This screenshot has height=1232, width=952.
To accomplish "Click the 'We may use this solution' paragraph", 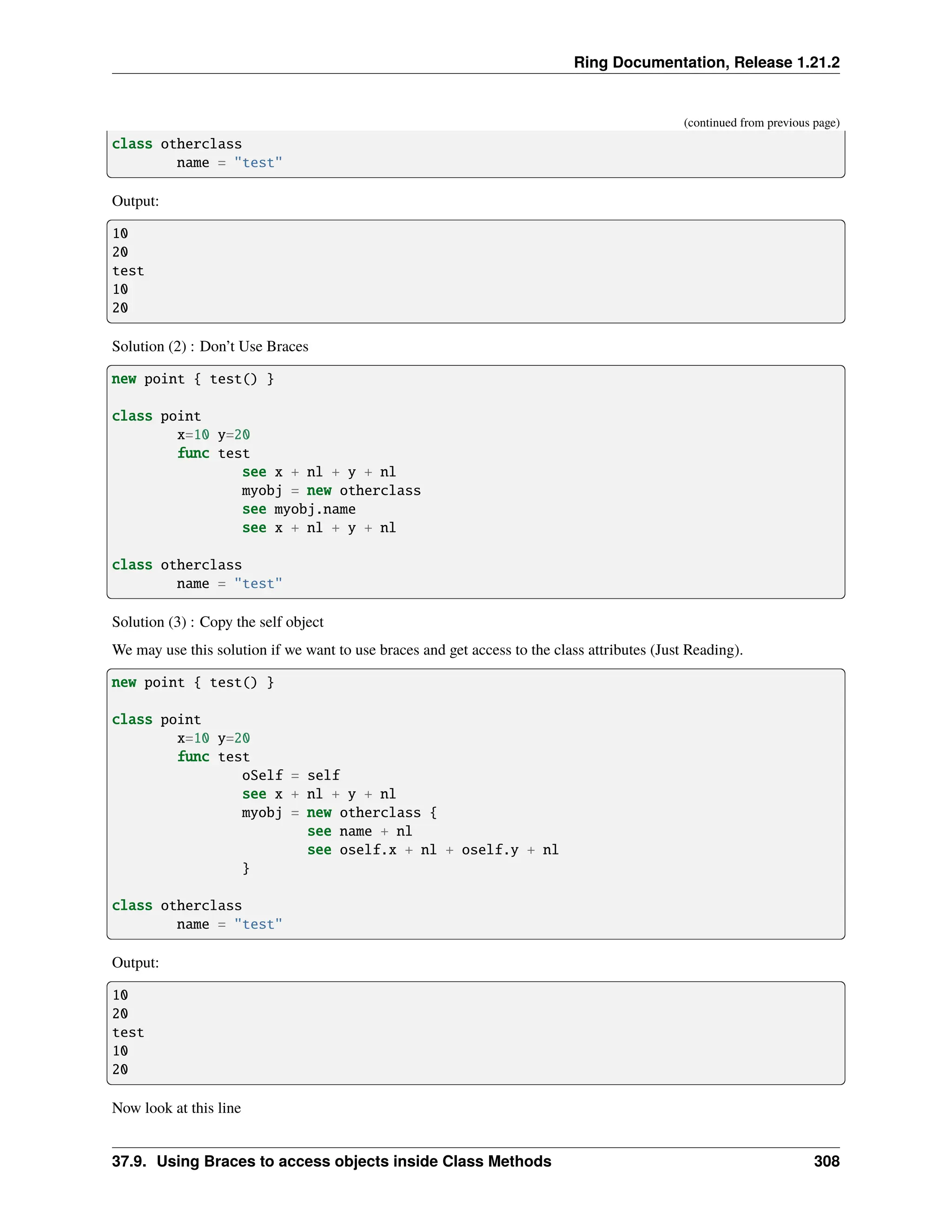I will tap(427, 650).
